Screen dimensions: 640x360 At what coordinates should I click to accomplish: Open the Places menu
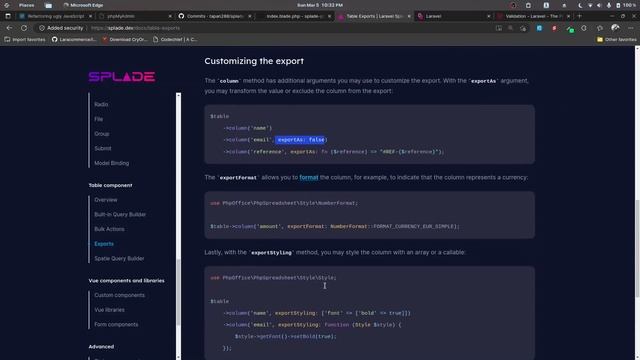click(x=27, y=5)
